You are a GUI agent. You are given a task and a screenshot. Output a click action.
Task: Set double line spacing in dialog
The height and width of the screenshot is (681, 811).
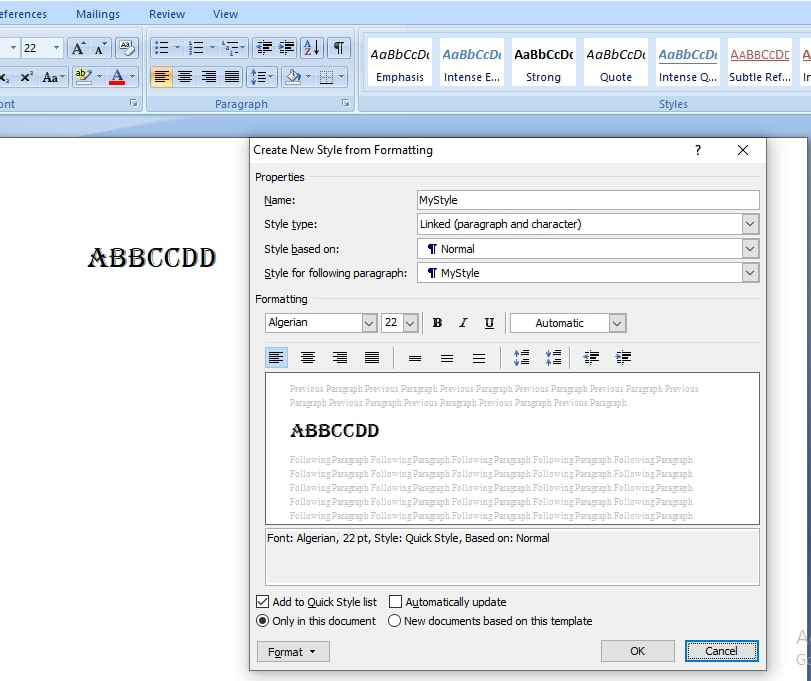click(479, 358)
